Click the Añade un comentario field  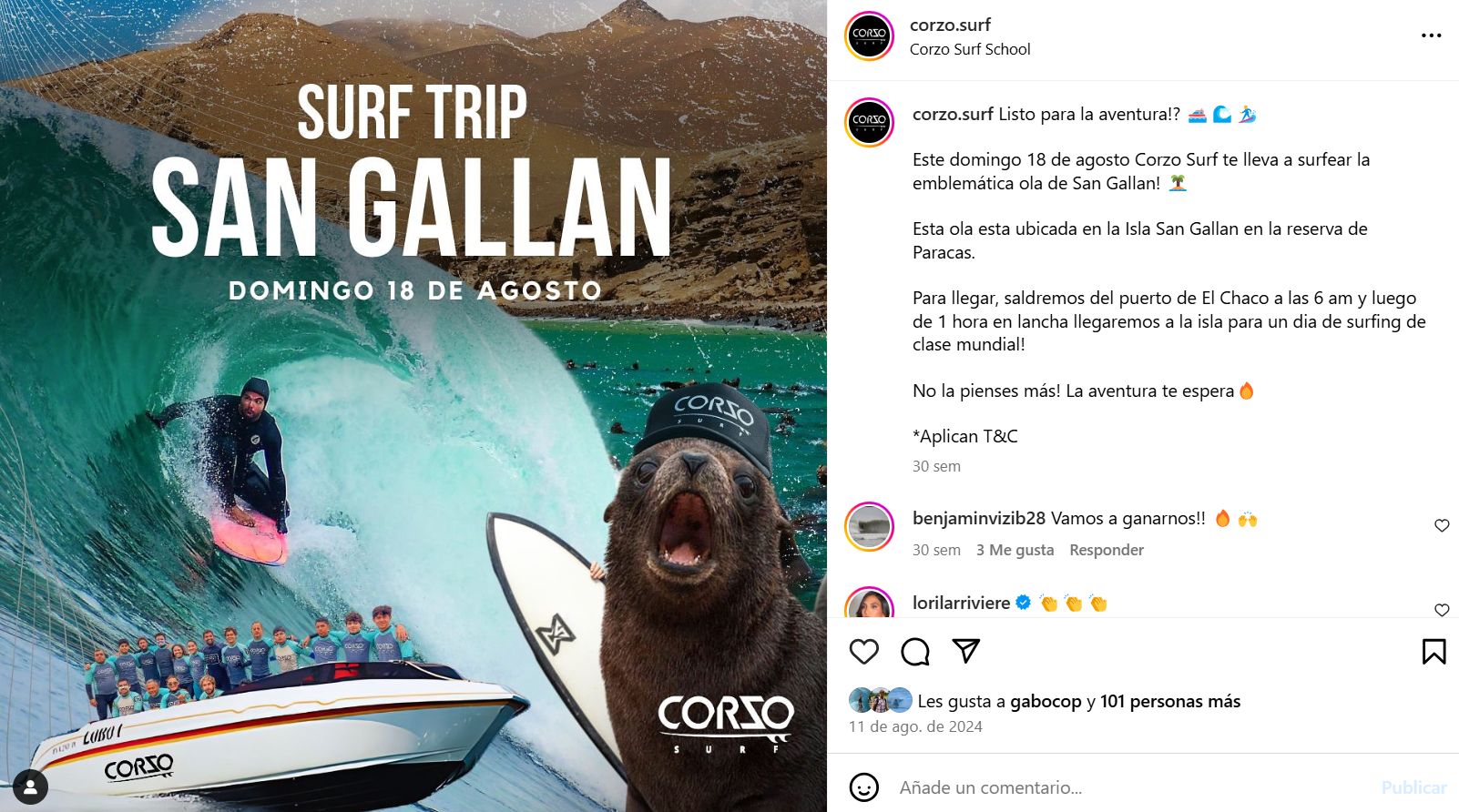click(x=1129, y=787)
